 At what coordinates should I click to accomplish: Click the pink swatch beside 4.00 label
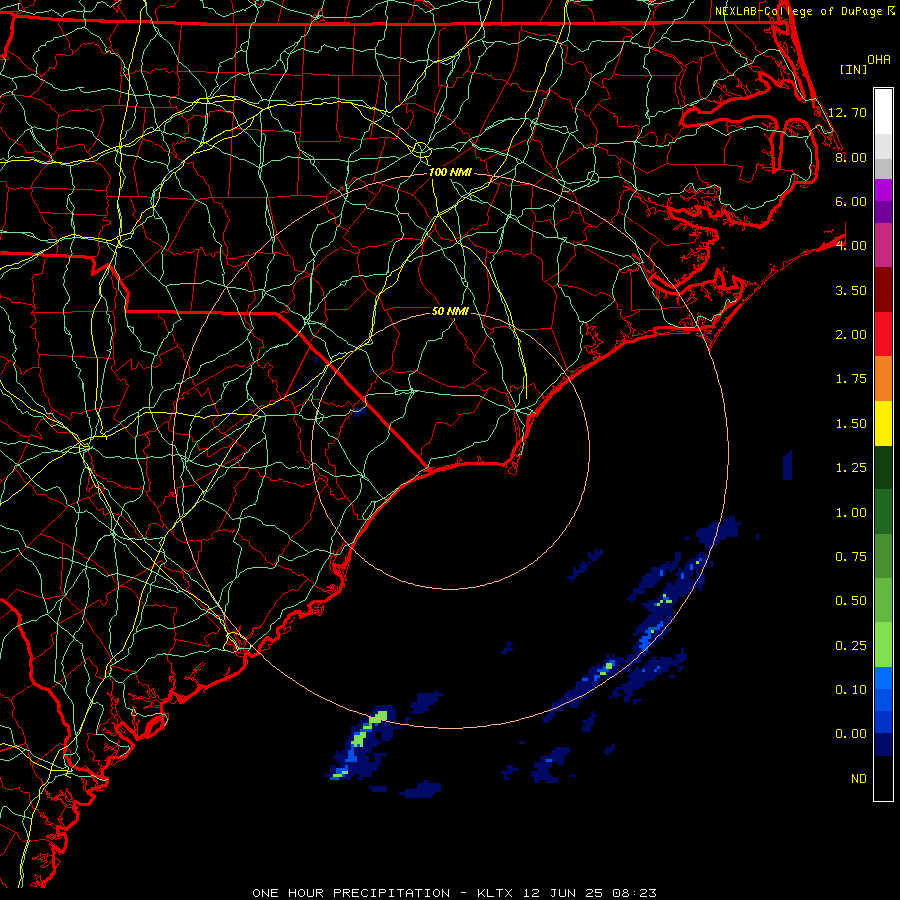click(883, 245)
